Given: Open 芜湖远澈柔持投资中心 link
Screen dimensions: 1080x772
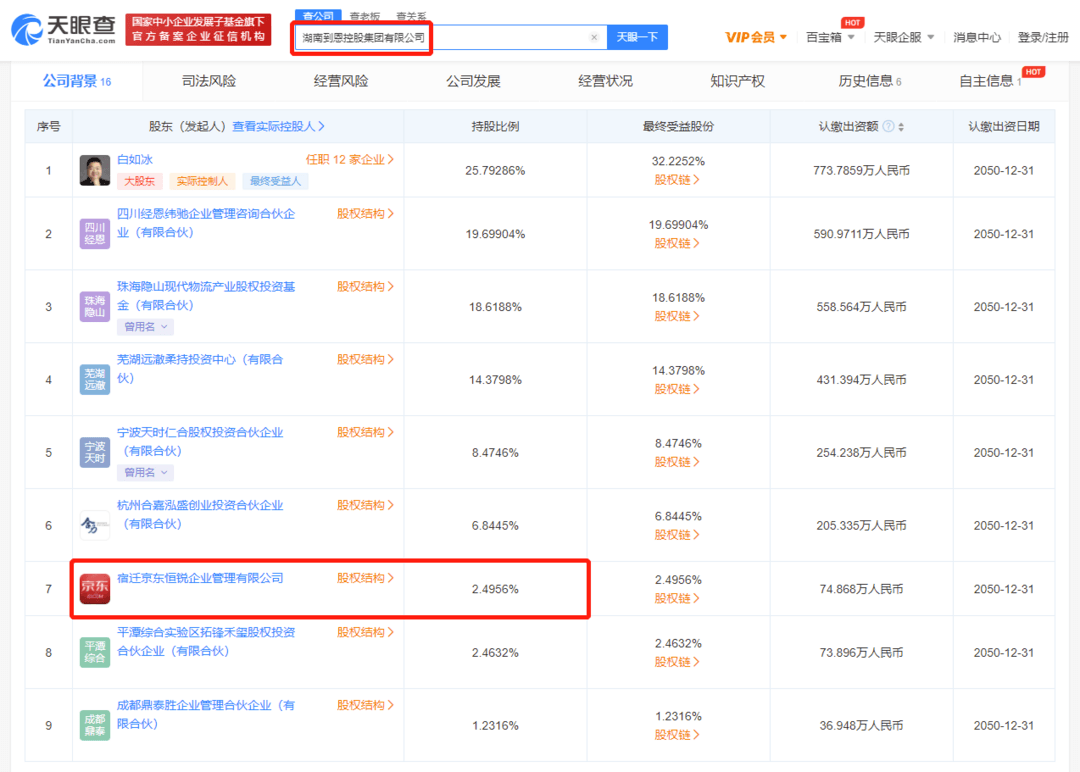Looking at the screenshot, I should coord(200,369).
